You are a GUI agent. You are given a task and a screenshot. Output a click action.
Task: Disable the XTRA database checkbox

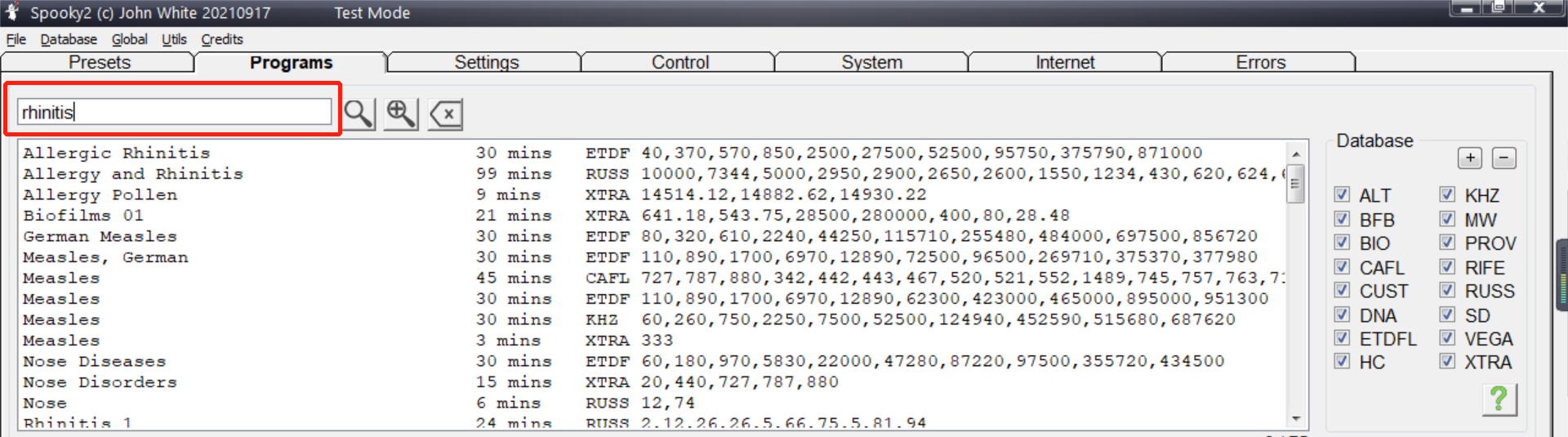tap(1447, 361)
